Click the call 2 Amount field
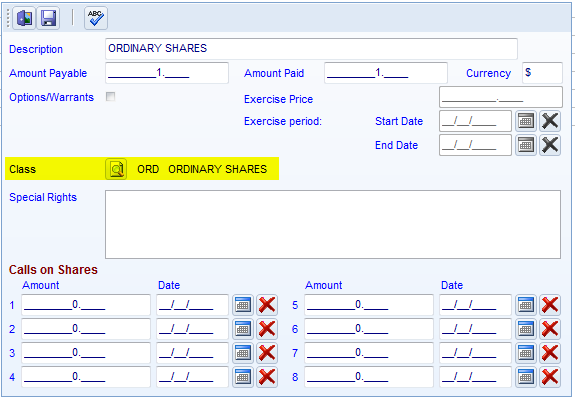 click(x=86, y=329)
